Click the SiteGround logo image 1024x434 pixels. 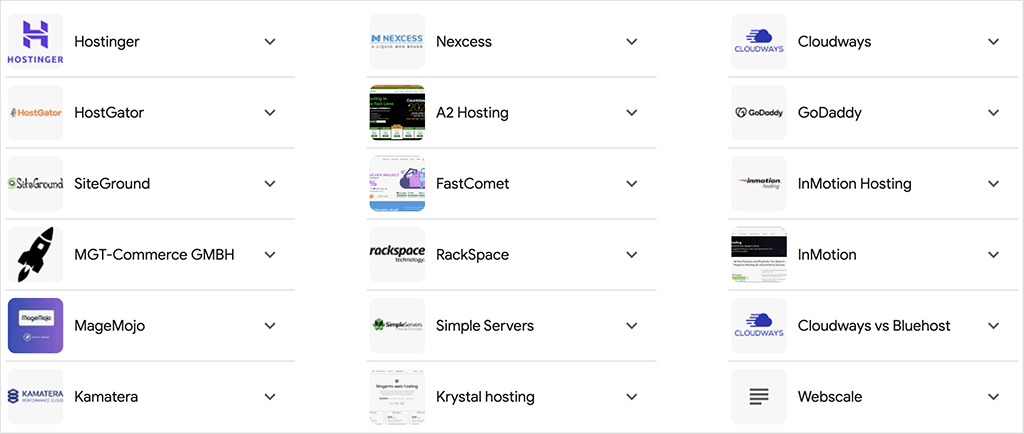35,183
